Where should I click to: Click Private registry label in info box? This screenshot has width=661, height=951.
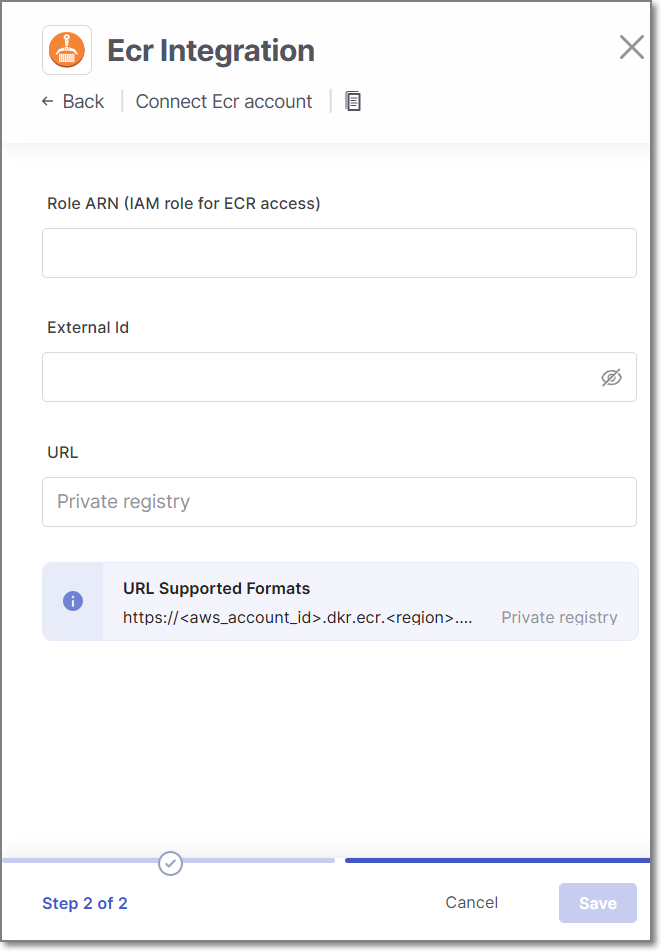[x=559, y=618]
